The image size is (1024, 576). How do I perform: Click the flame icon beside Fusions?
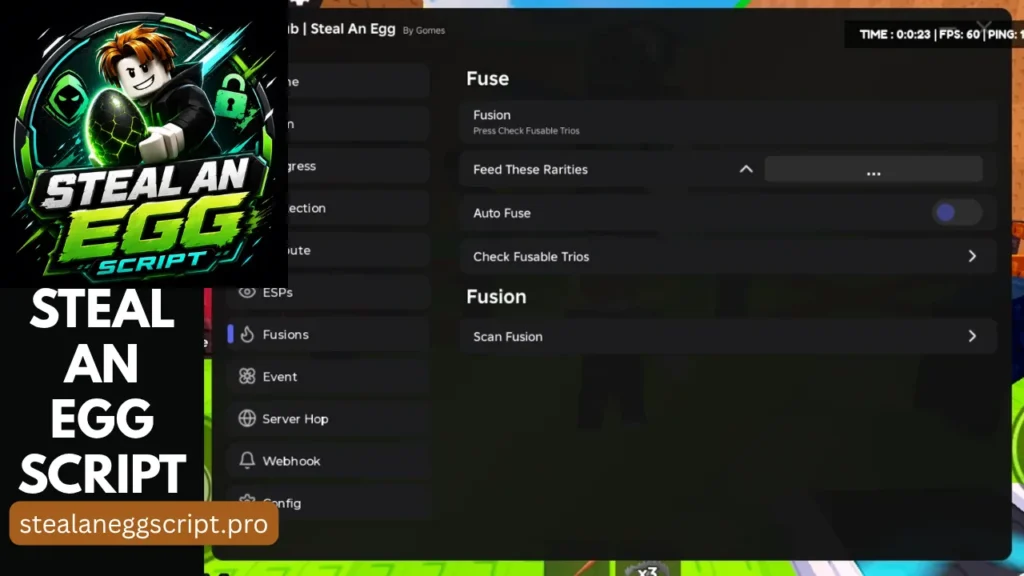(x=247, y=334)
